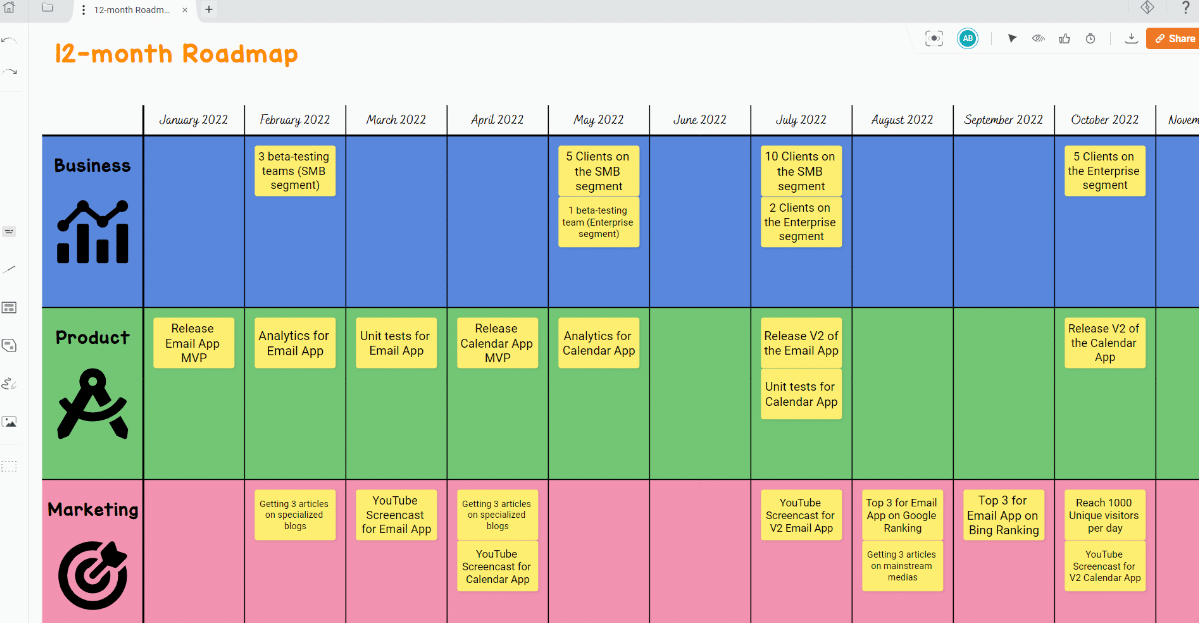Open the timer tool
The width and height of the screenshot is (1199, 623).
[1090, 38]
